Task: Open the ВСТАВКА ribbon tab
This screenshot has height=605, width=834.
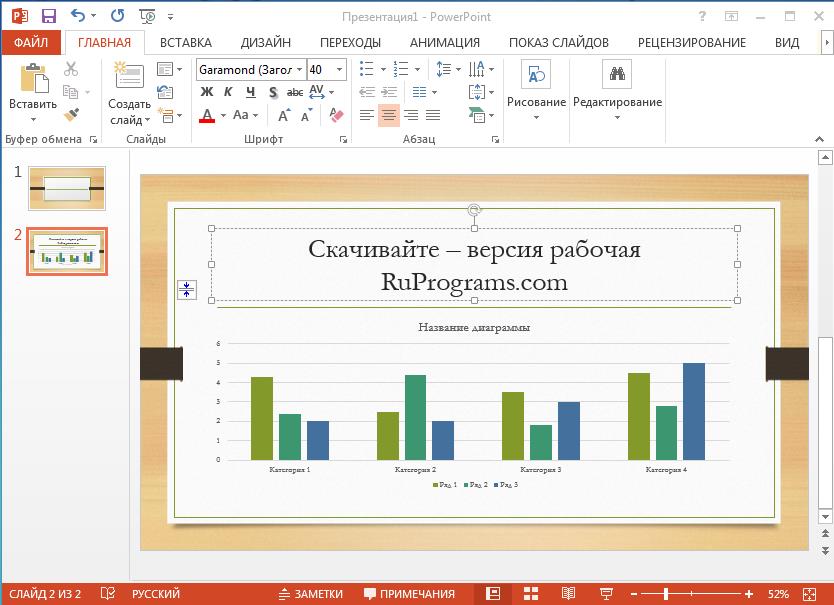Action: click(x=186, y=42)
